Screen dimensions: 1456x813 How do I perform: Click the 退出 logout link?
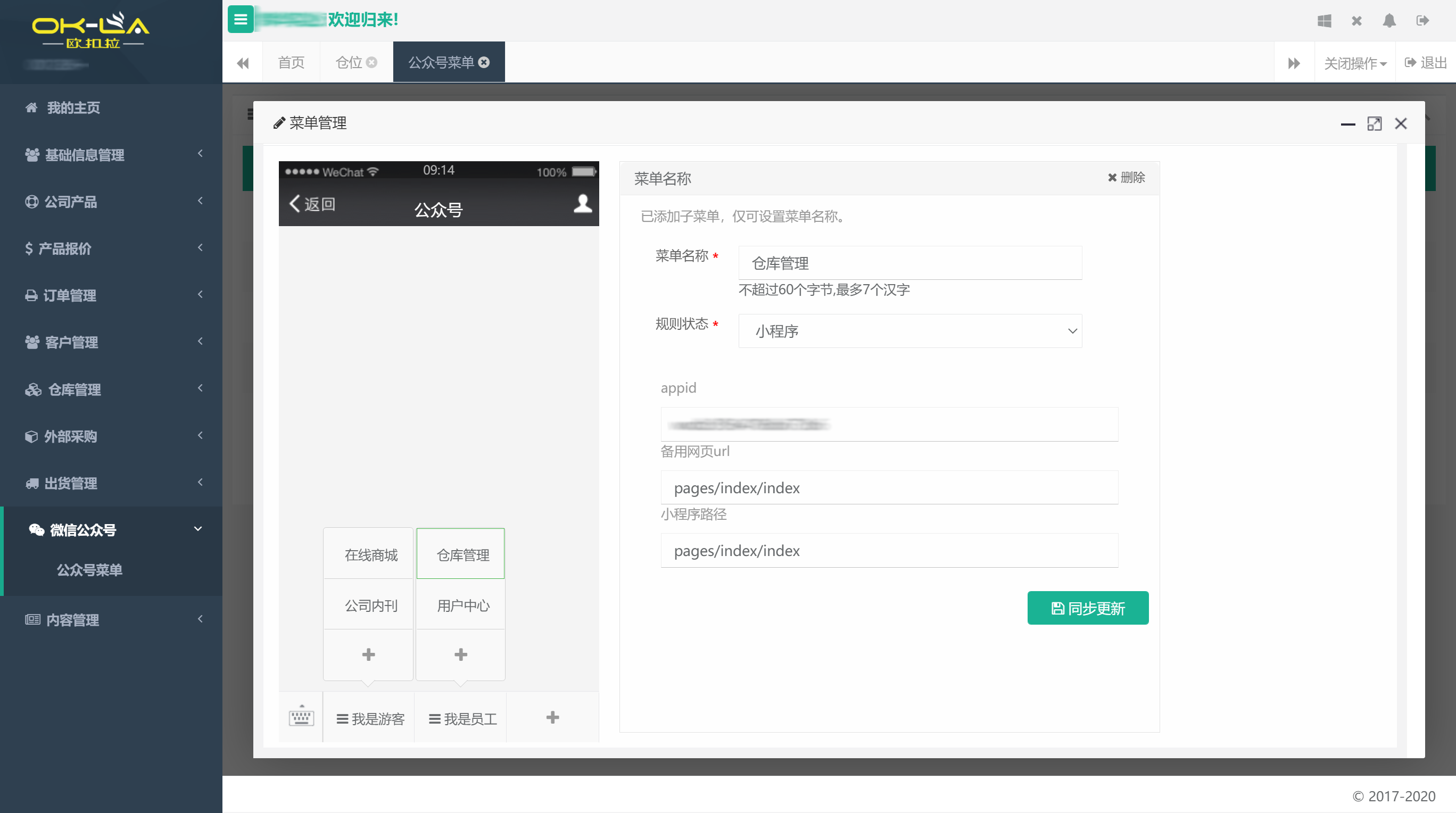tap(1426, 63)
